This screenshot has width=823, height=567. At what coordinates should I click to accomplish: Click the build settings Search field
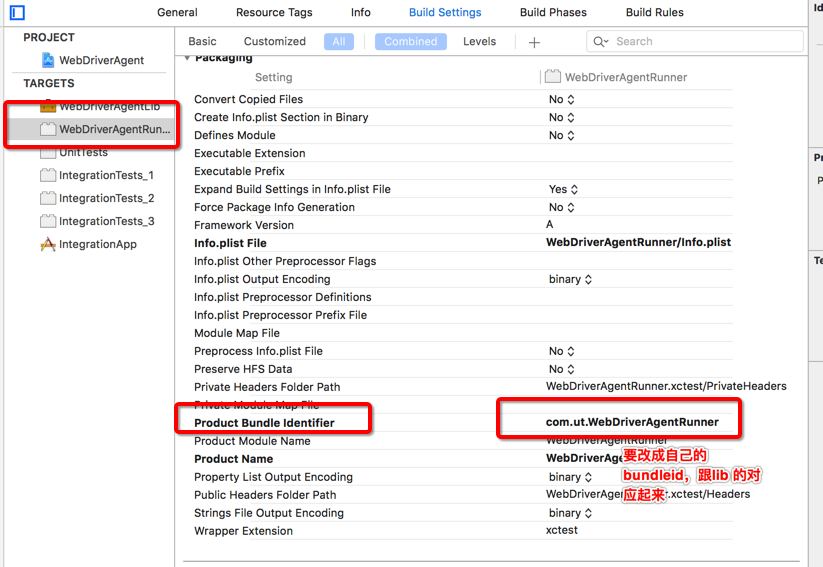[x=695, y=41]
